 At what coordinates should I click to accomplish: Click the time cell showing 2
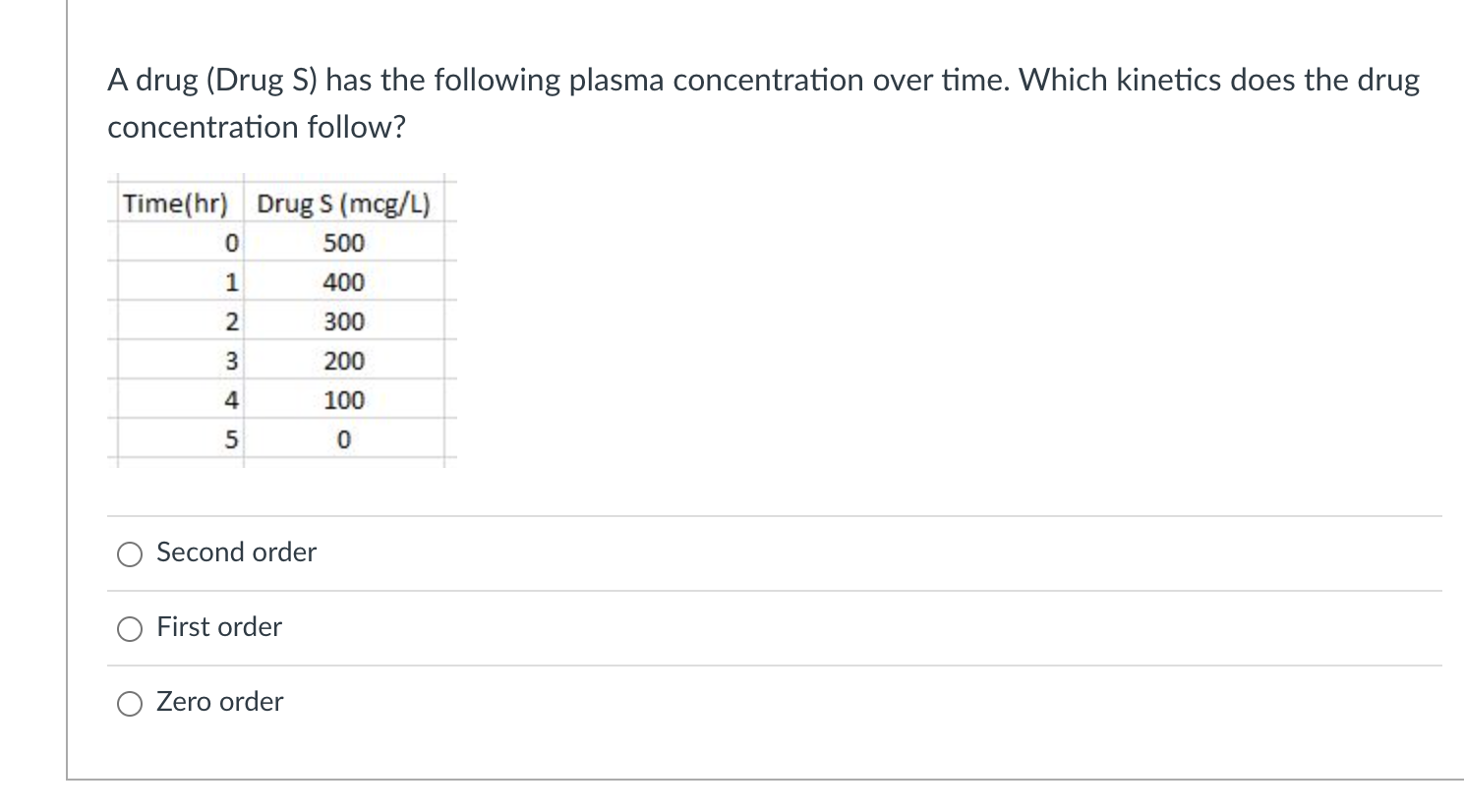click(x=231, y=321)
